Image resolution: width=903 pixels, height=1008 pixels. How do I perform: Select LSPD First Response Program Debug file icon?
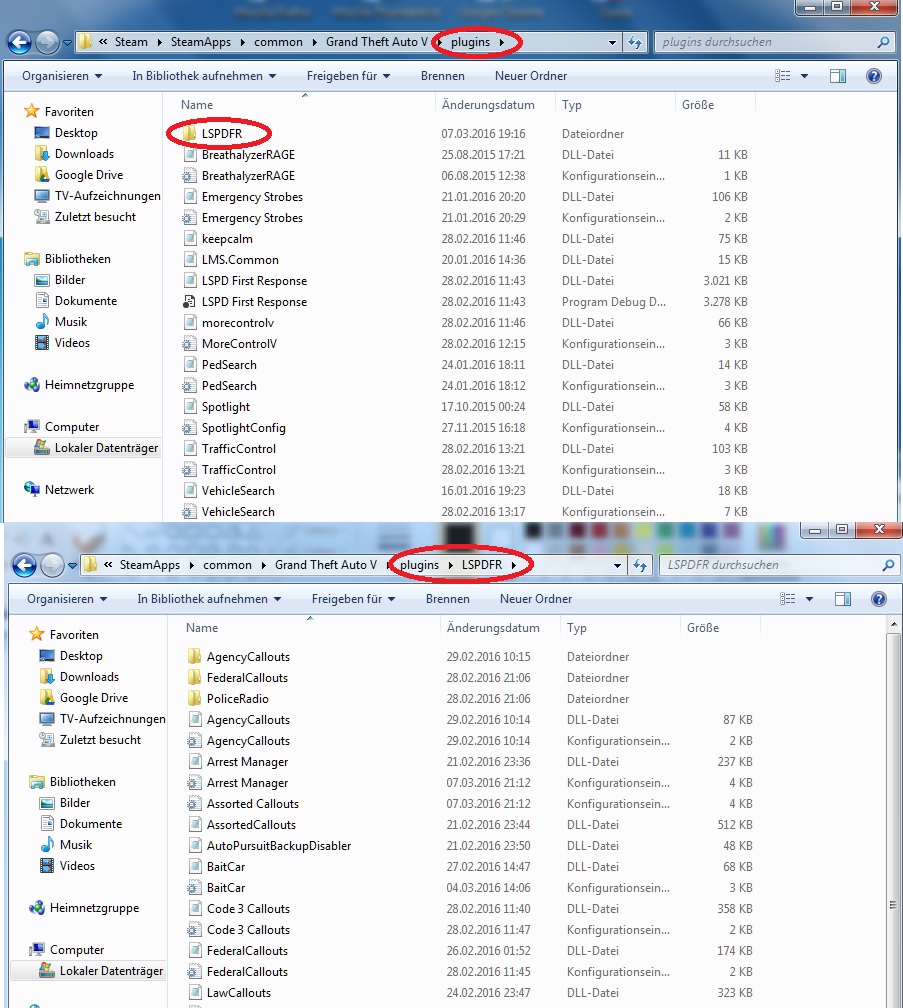tap(189, 302)
